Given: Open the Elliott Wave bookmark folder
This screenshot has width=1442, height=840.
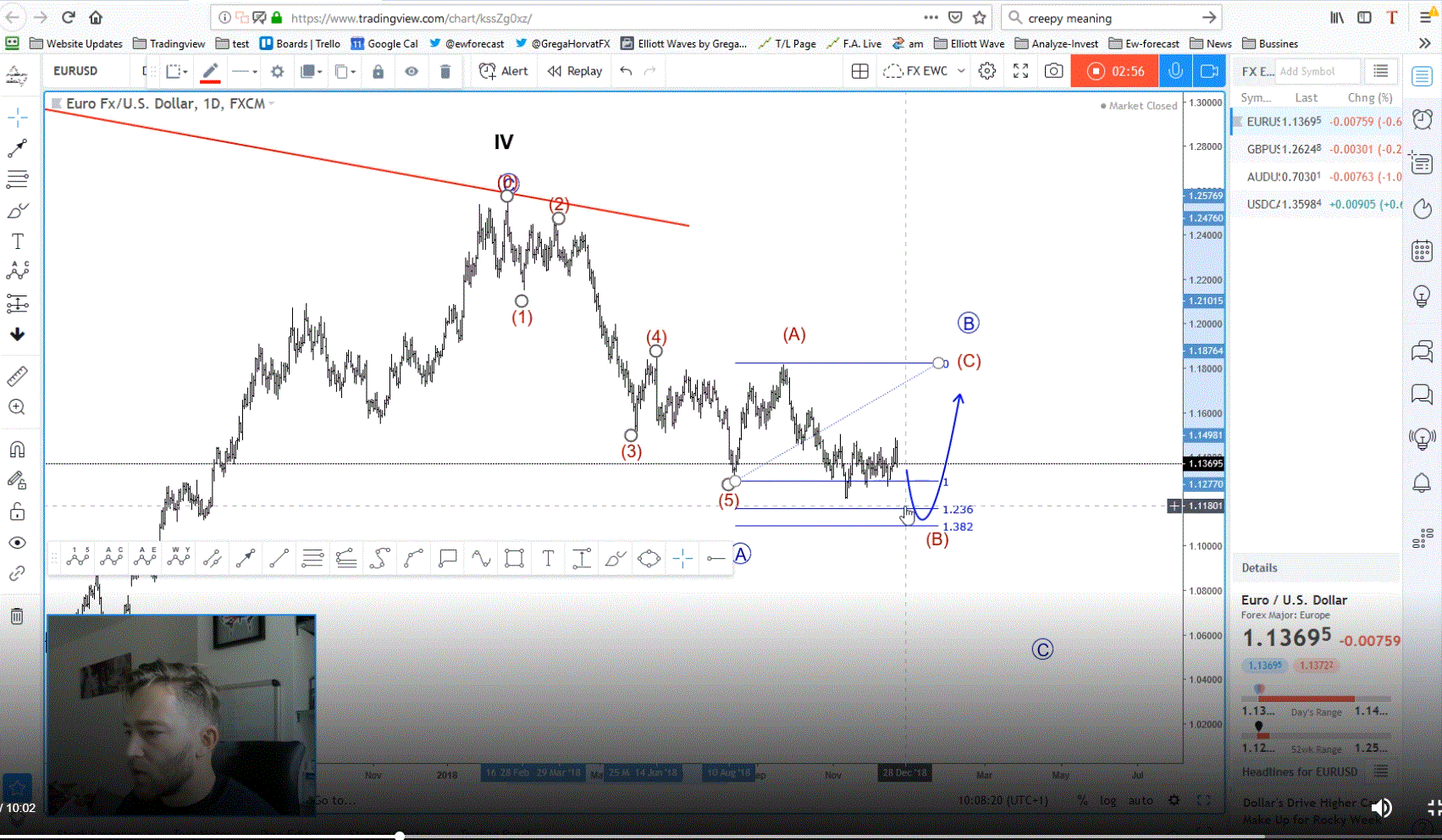Looking at the screenshot, I should click(970, 44).
